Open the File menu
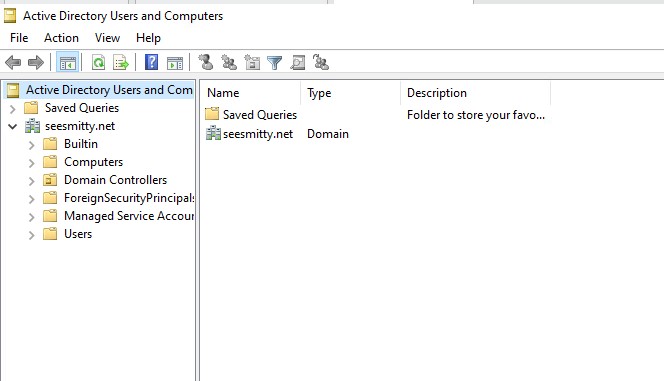664x381 pixels. pos(19,38)
